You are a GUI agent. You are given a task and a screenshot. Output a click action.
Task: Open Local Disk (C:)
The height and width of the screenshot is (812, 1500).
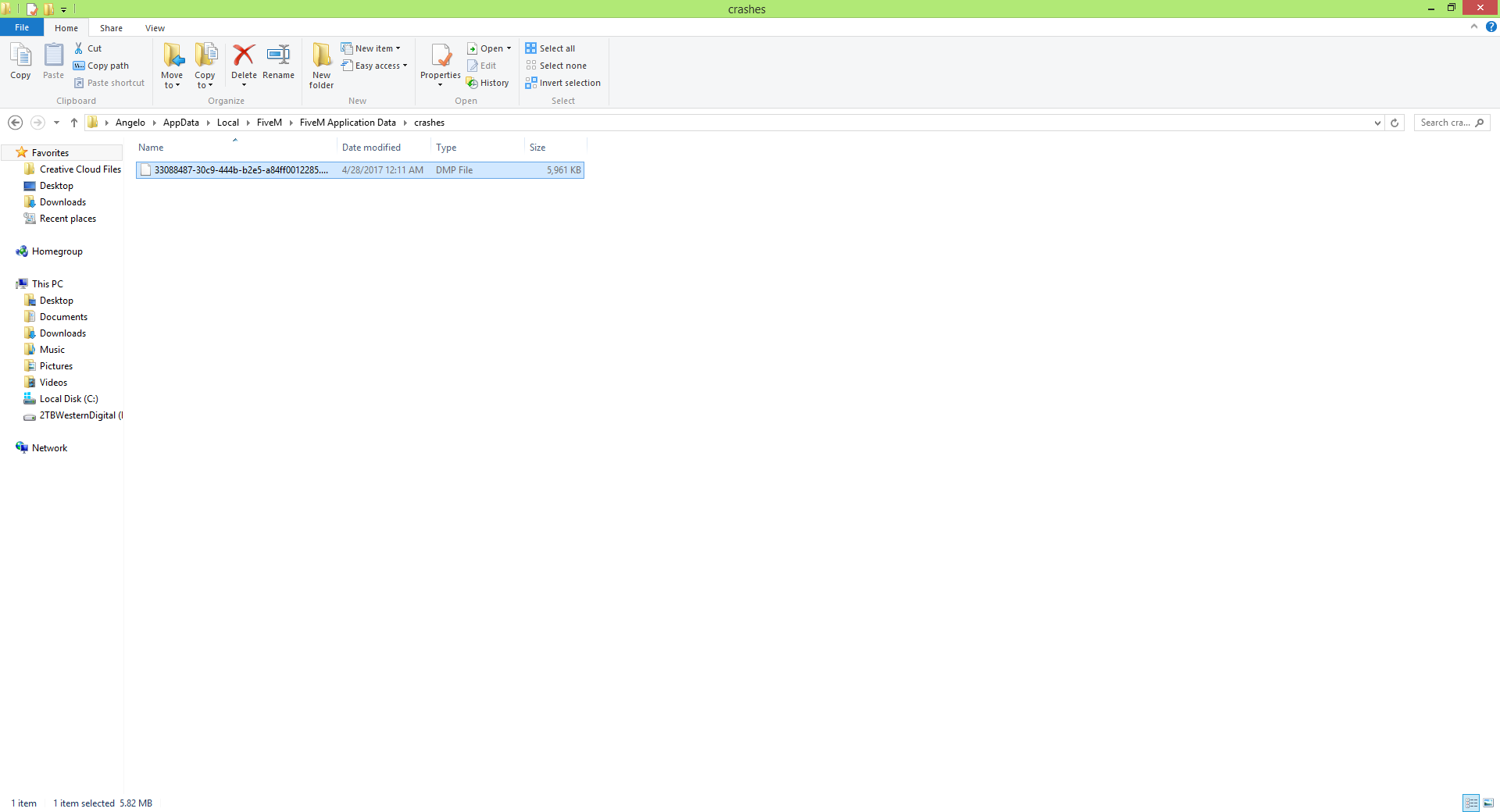[61, 399]
